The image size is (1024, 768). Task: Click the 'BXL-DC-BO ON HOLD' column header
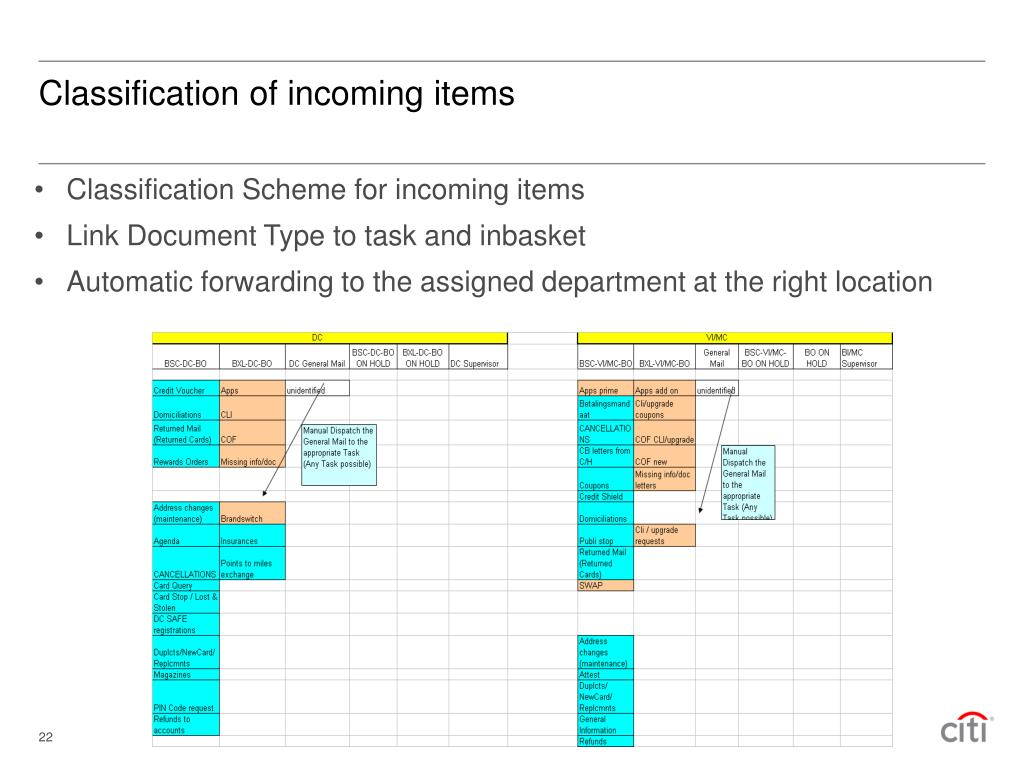click(423, 358)
